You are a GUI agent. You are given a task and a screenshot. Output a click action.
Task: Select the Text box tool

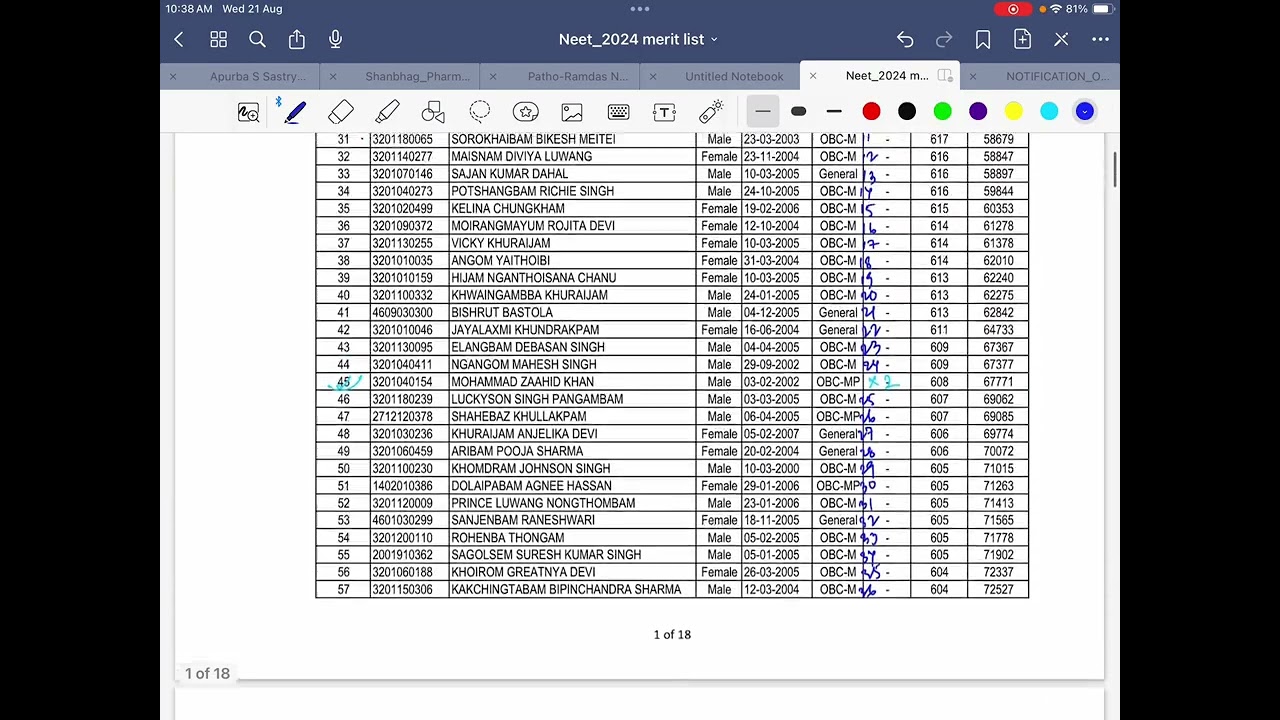(x=665, y=112)
